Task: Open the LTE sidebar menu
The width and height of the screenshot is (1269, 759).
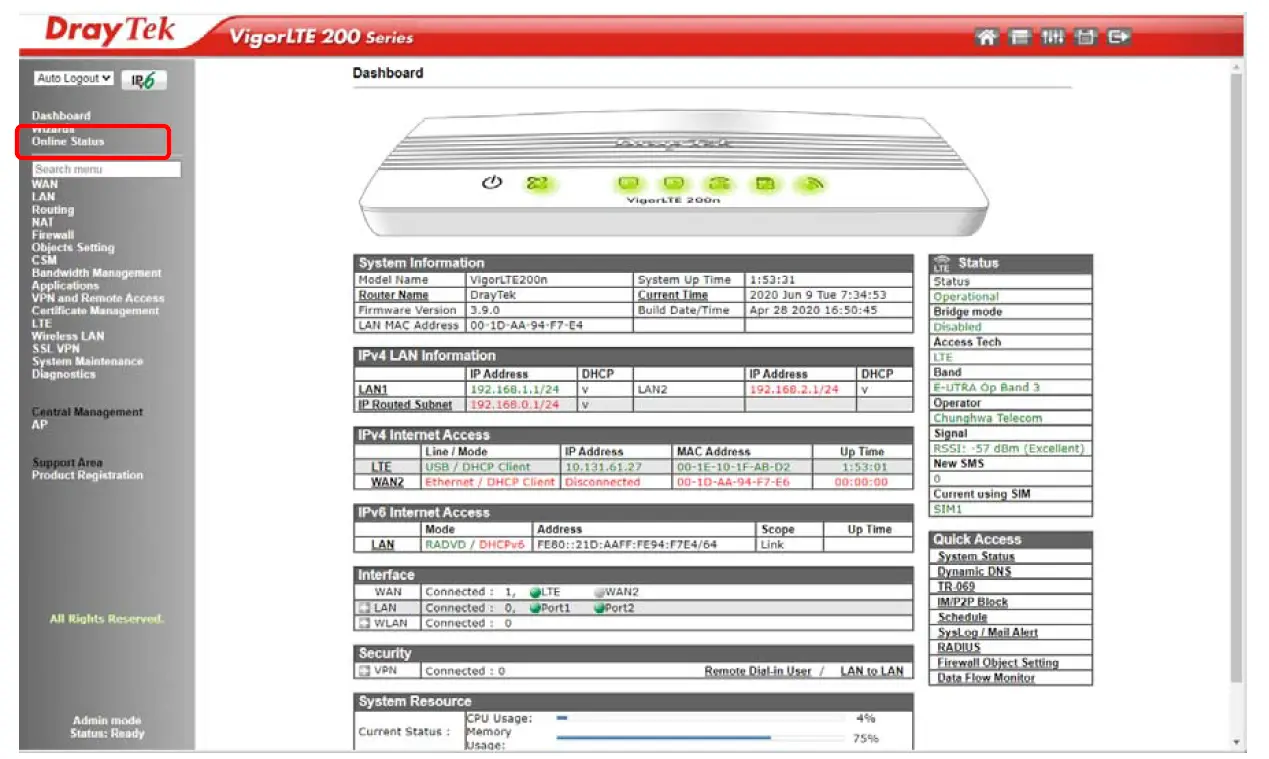Action: coord(41,324)
